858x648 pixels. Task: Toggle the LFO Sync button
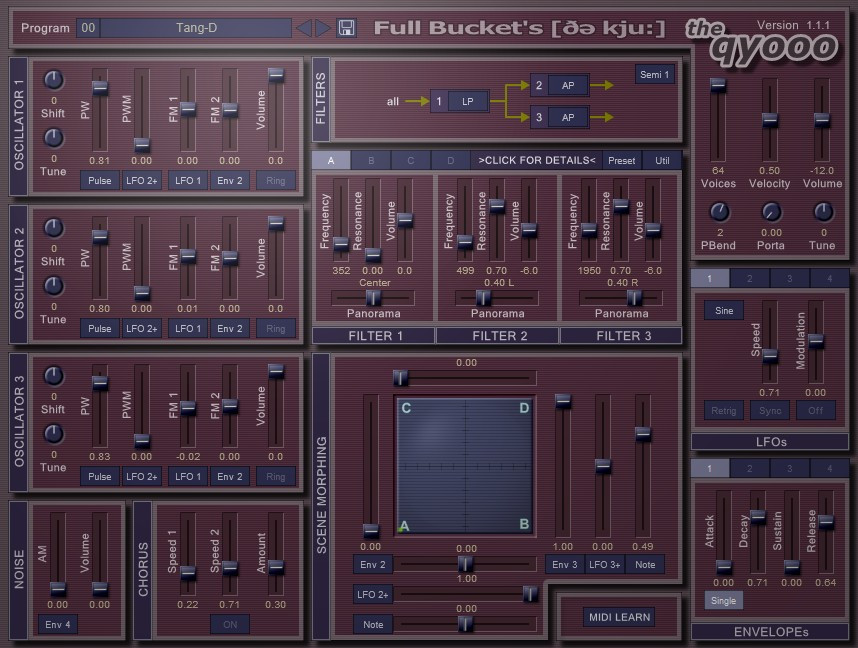point(770,410)
